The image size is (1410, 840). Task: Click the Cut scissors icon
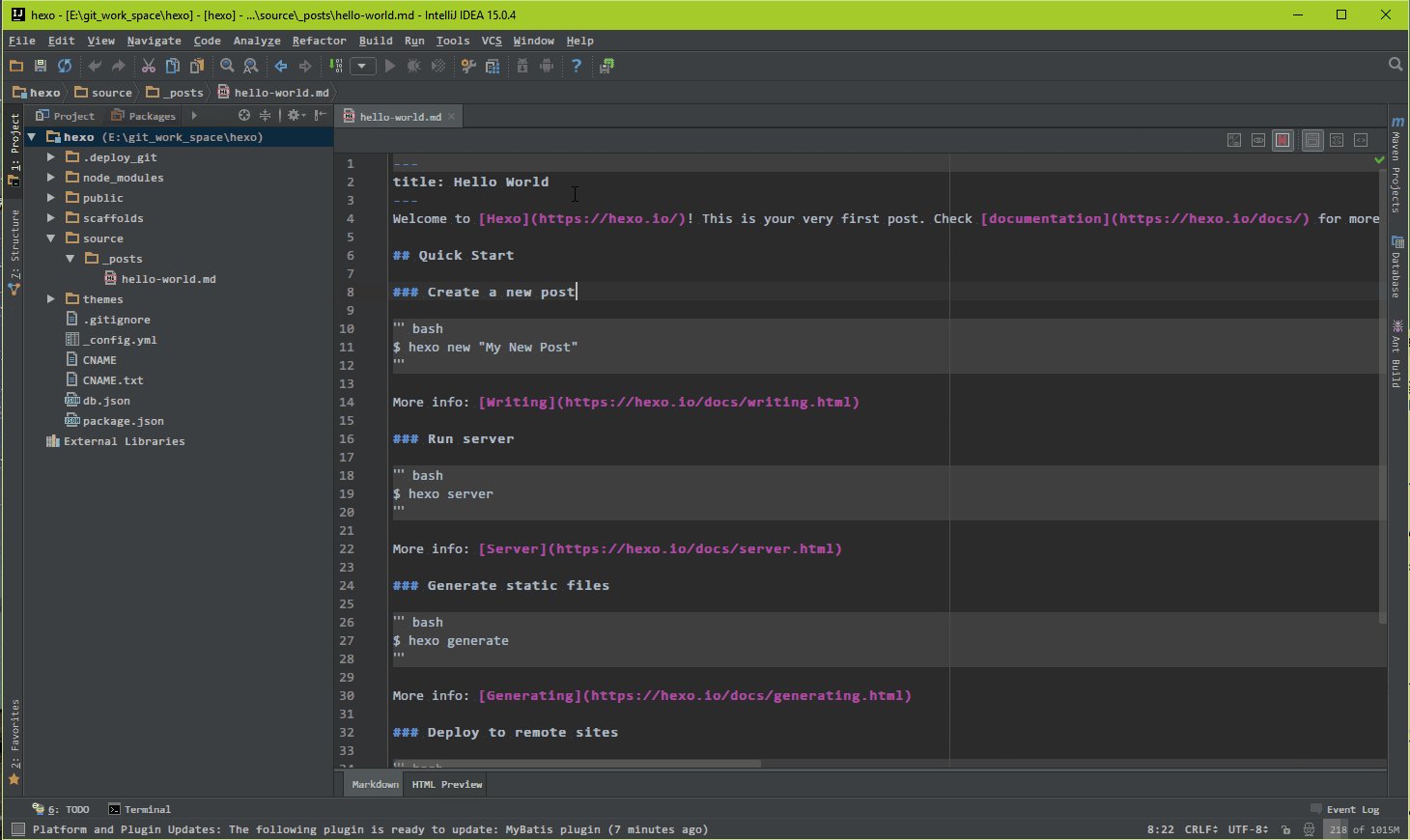click(149, 66)
